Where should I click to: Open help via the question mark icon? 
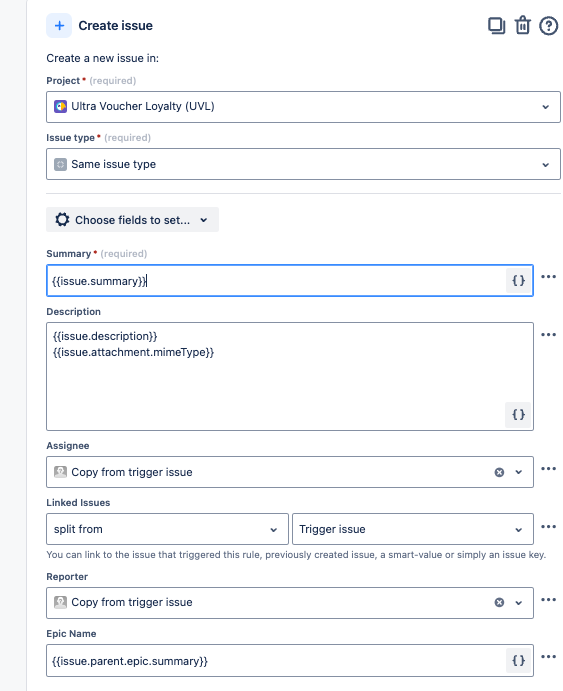click(548, 26)
